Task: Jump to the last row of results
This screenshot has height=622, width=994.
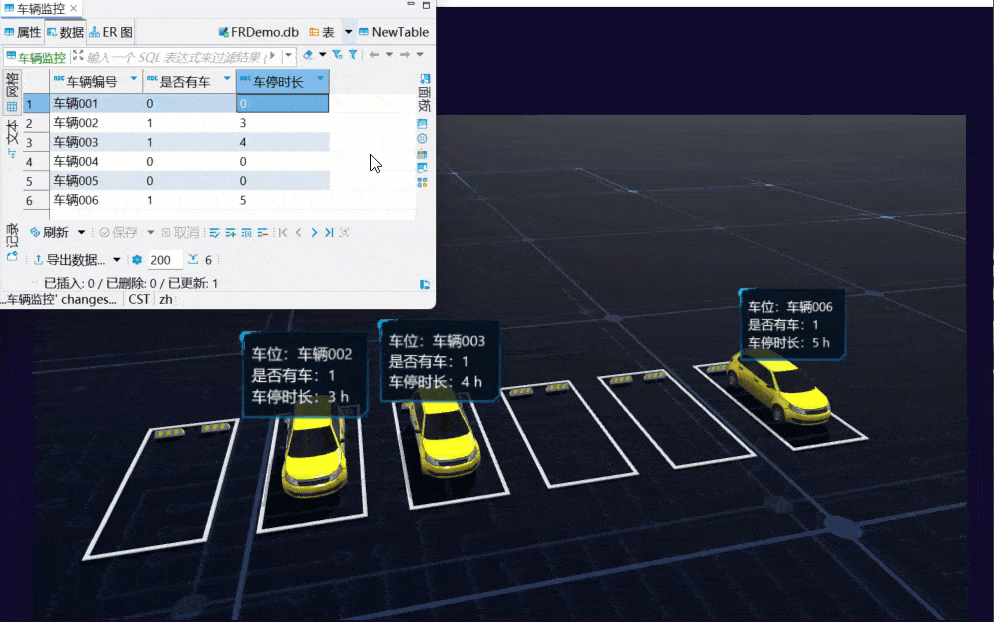Action: (329, 232)
